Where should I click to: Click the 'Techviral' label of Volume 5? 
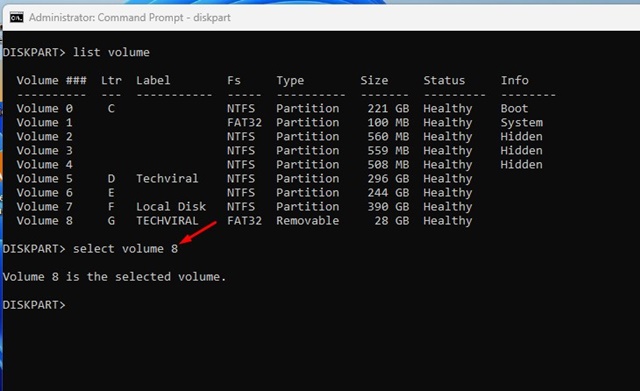167,178
